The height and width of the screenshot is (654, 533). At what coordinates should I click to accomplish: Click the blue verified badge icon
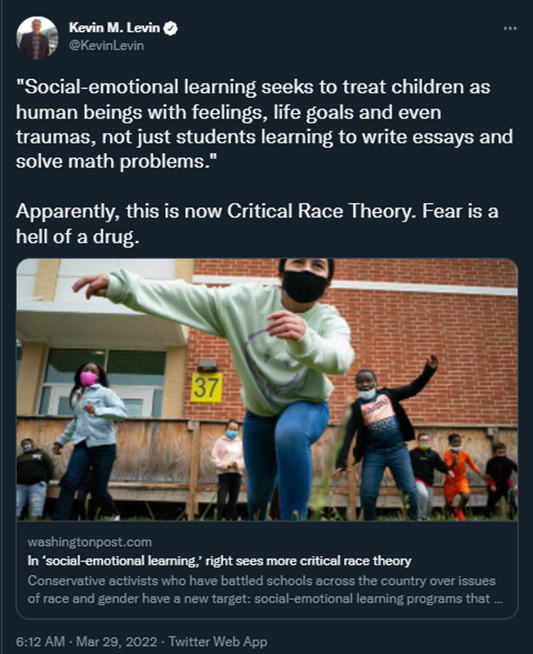[171, 28]
